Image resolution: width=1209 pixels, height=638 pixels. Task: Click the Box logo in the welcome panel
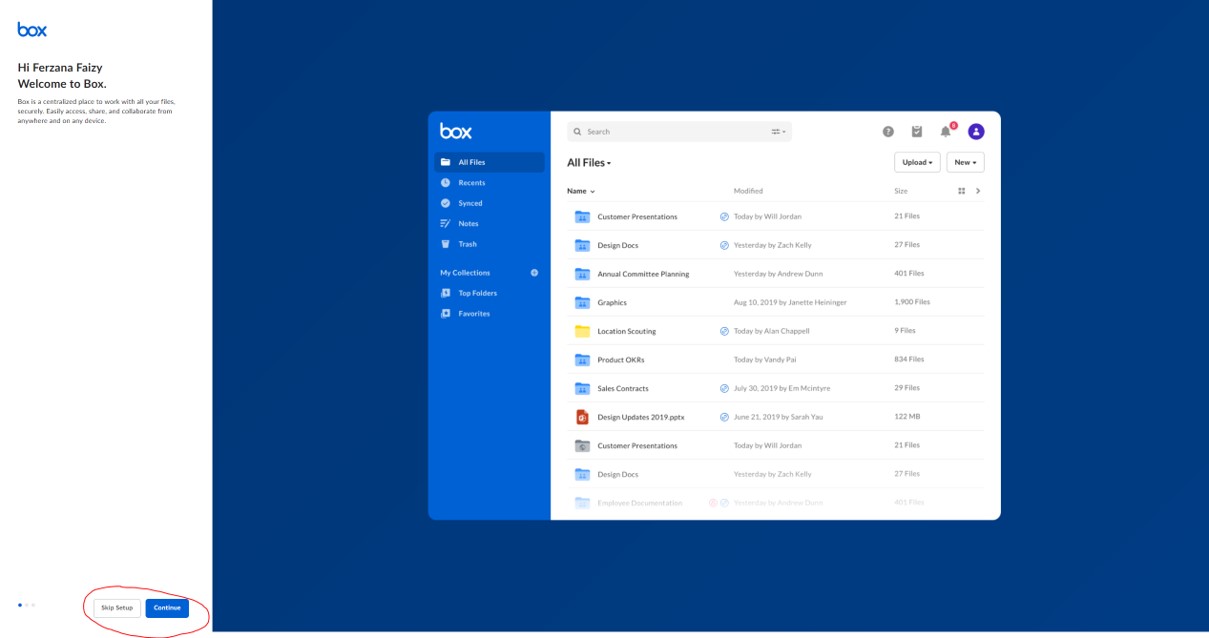[x=32, y=30]
